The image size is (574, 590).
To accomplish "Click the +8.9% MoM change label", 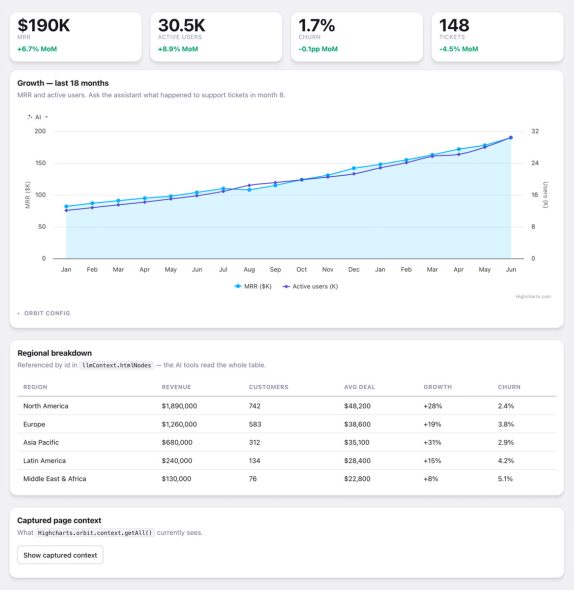I will click(178, 49).
